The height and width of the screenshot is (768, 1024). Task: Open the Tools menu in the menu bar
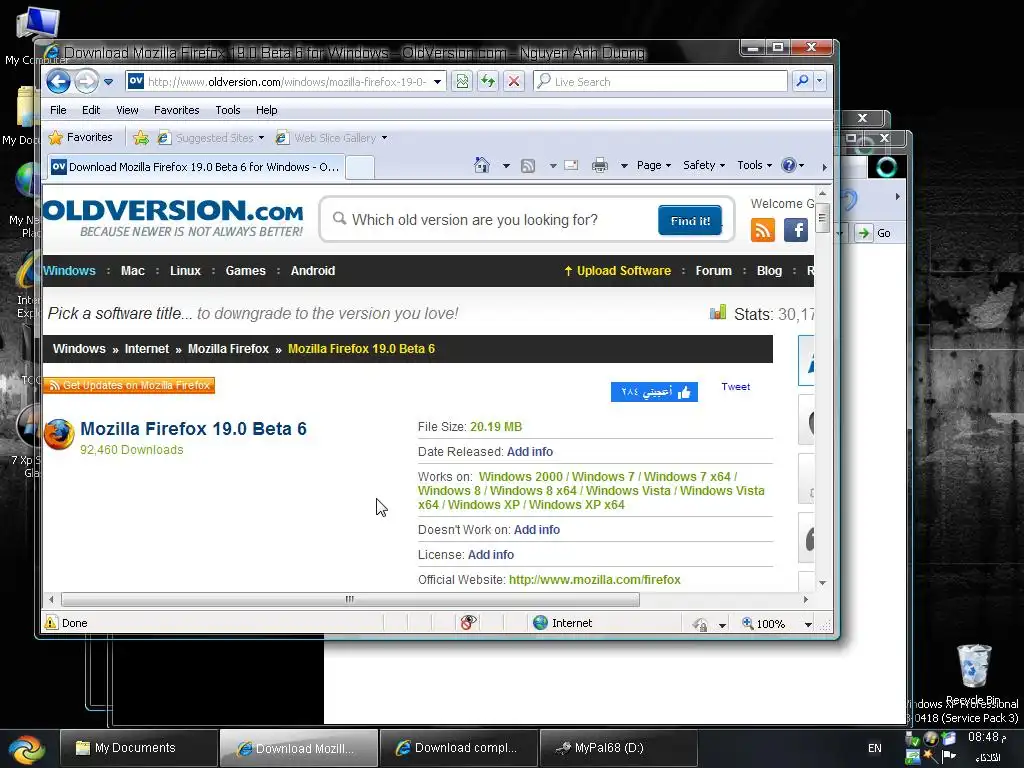[x=228, y=110]
